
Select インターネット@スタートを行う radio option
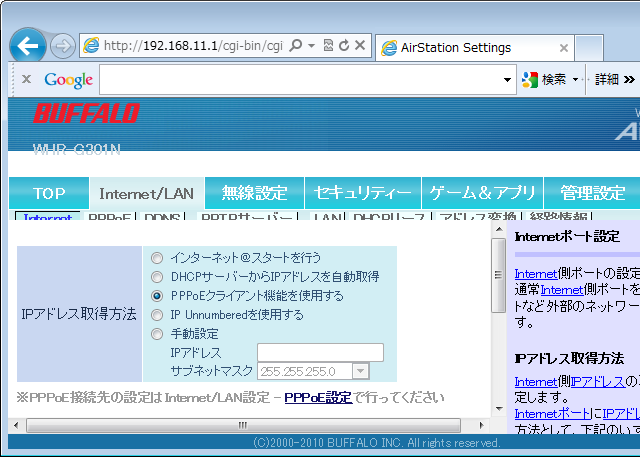[x=157, y=258]
